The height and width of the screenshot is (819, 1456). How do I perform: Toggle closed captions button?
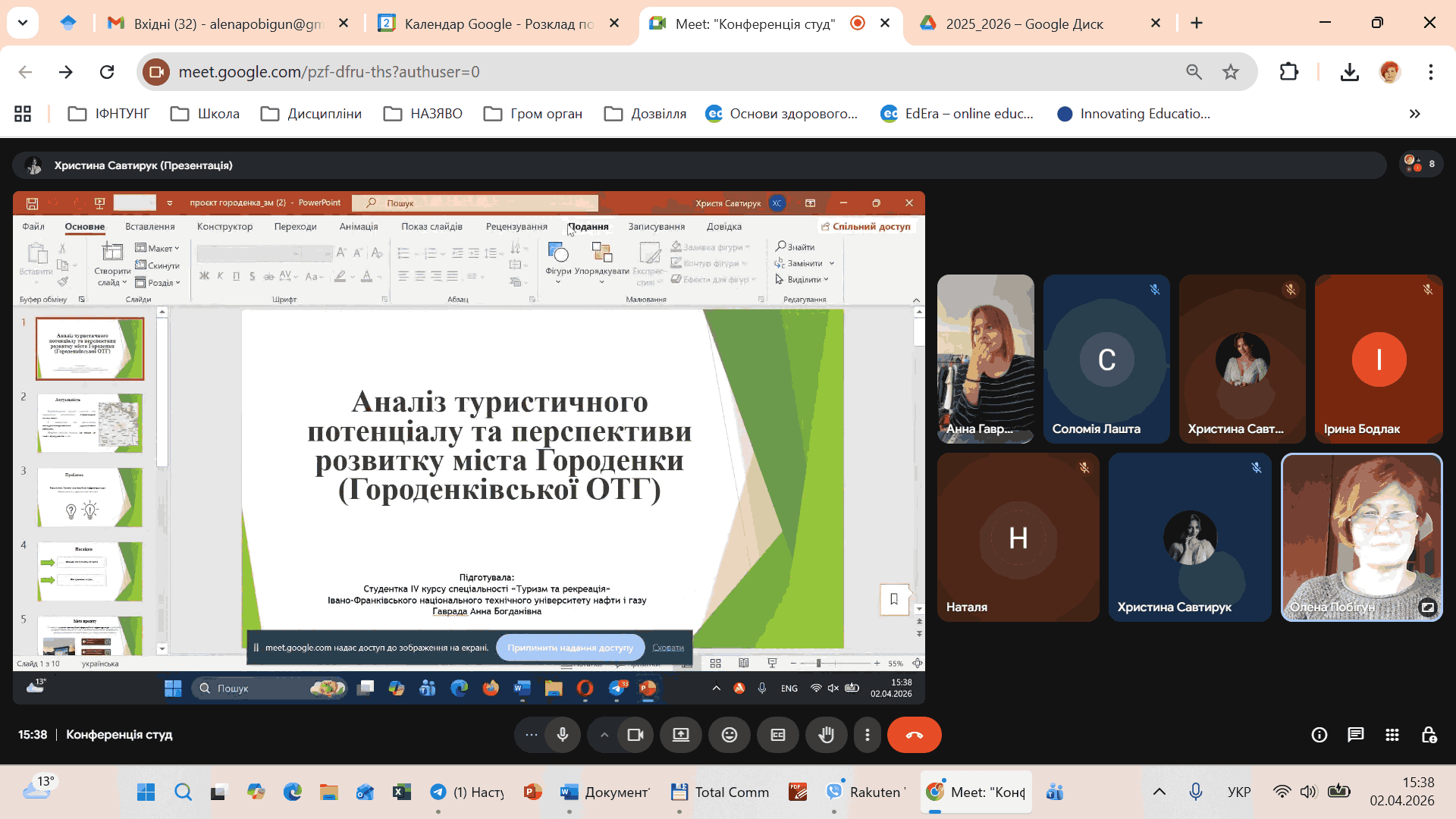(777, 735)
